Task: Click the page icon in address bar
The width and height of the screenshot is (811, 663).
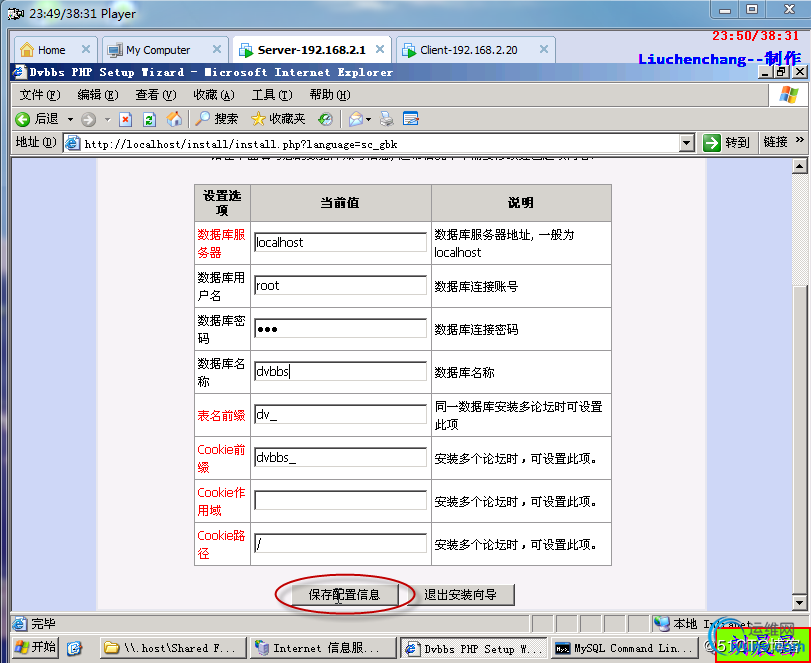Action: pyautogui.click(x=73, y=143)
